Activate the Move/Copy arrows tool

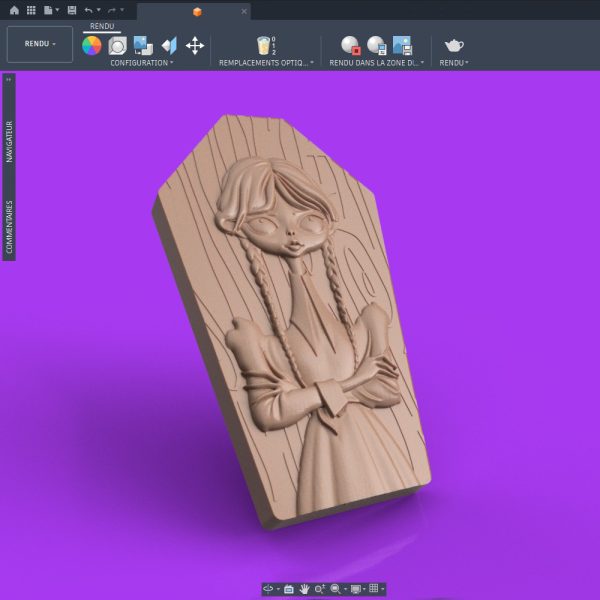click(x=195, y=46)
